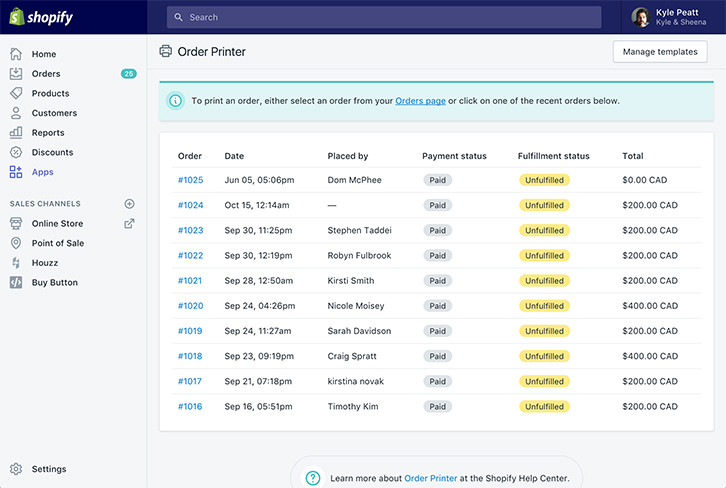The image size is (726, 488).
Task: Open the Buy Button channel
Action: 55,282
